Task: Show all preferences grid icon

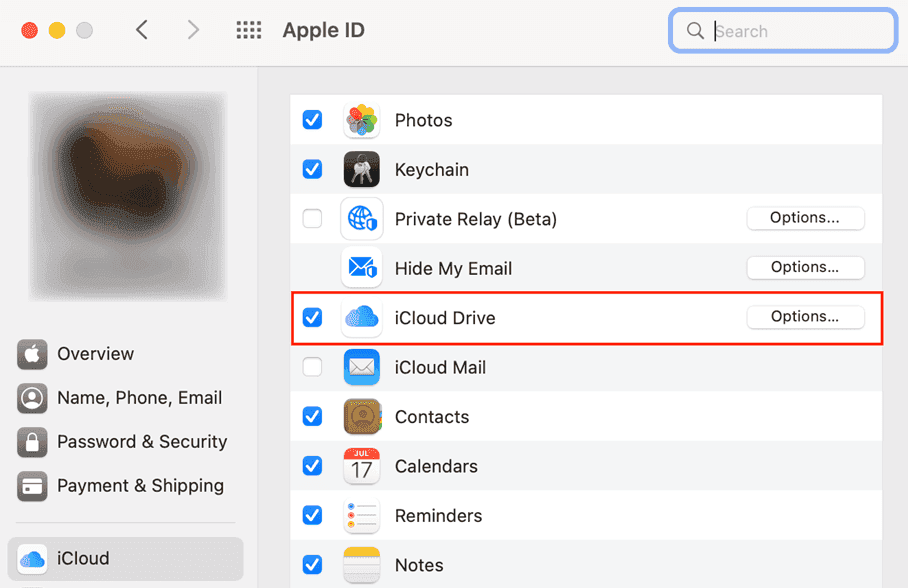Action: pos(248,30)
